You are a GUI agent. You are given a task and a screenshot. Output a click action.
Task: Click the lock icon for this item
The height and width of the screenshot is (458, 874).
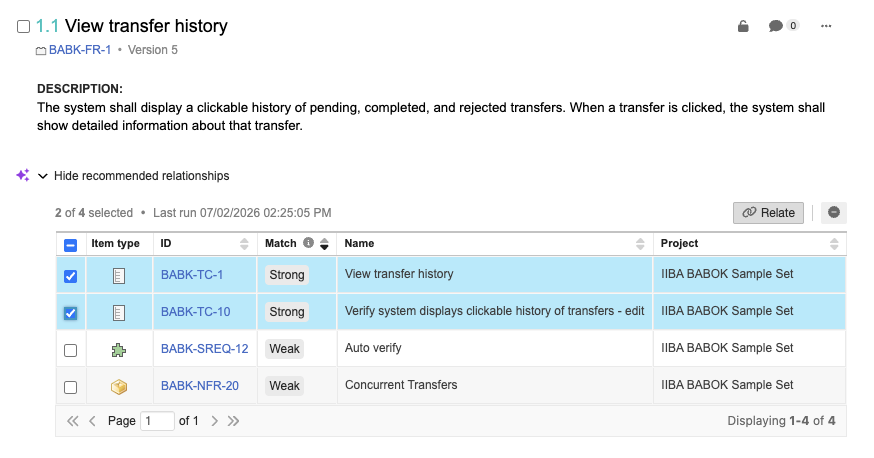pyautogui.click(x=743, y=26)
